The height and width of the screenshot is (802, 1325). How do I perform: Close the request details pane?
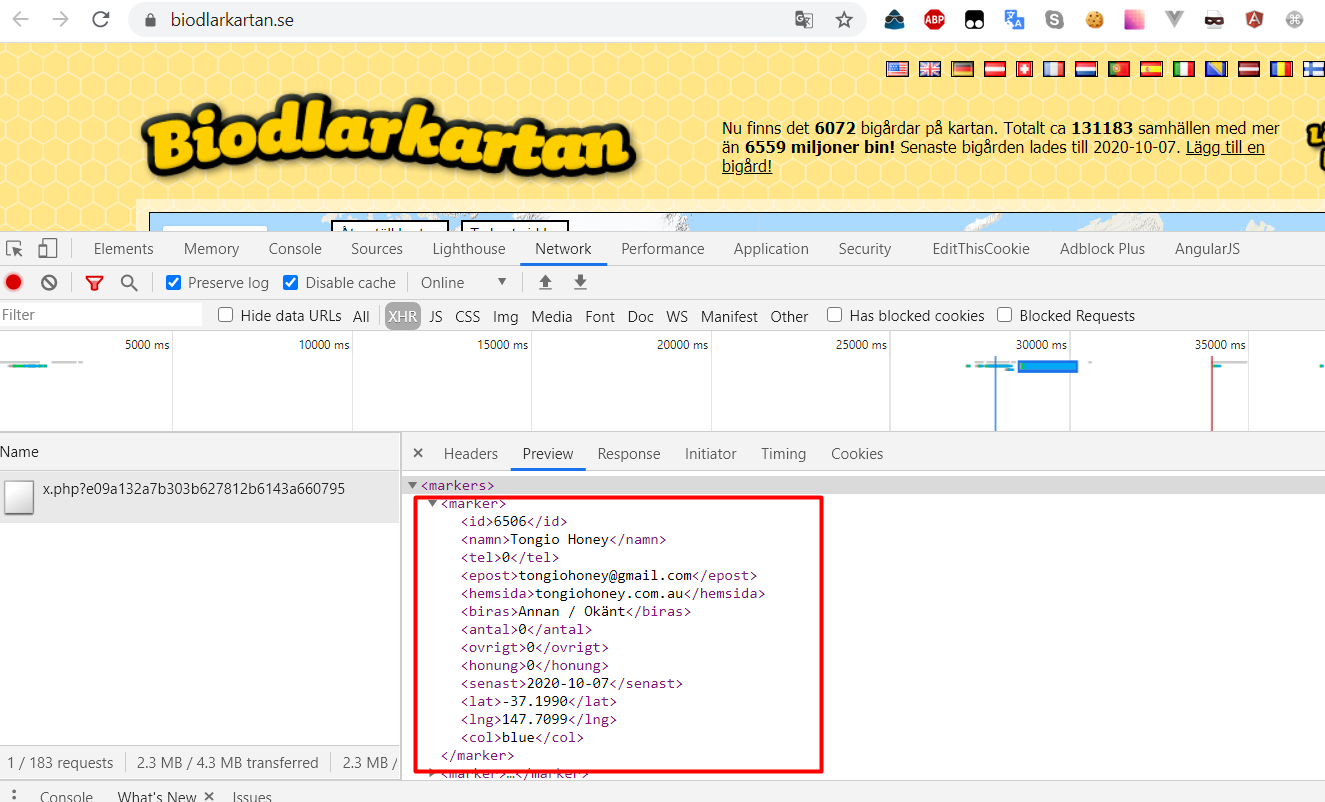click(418, 454)
